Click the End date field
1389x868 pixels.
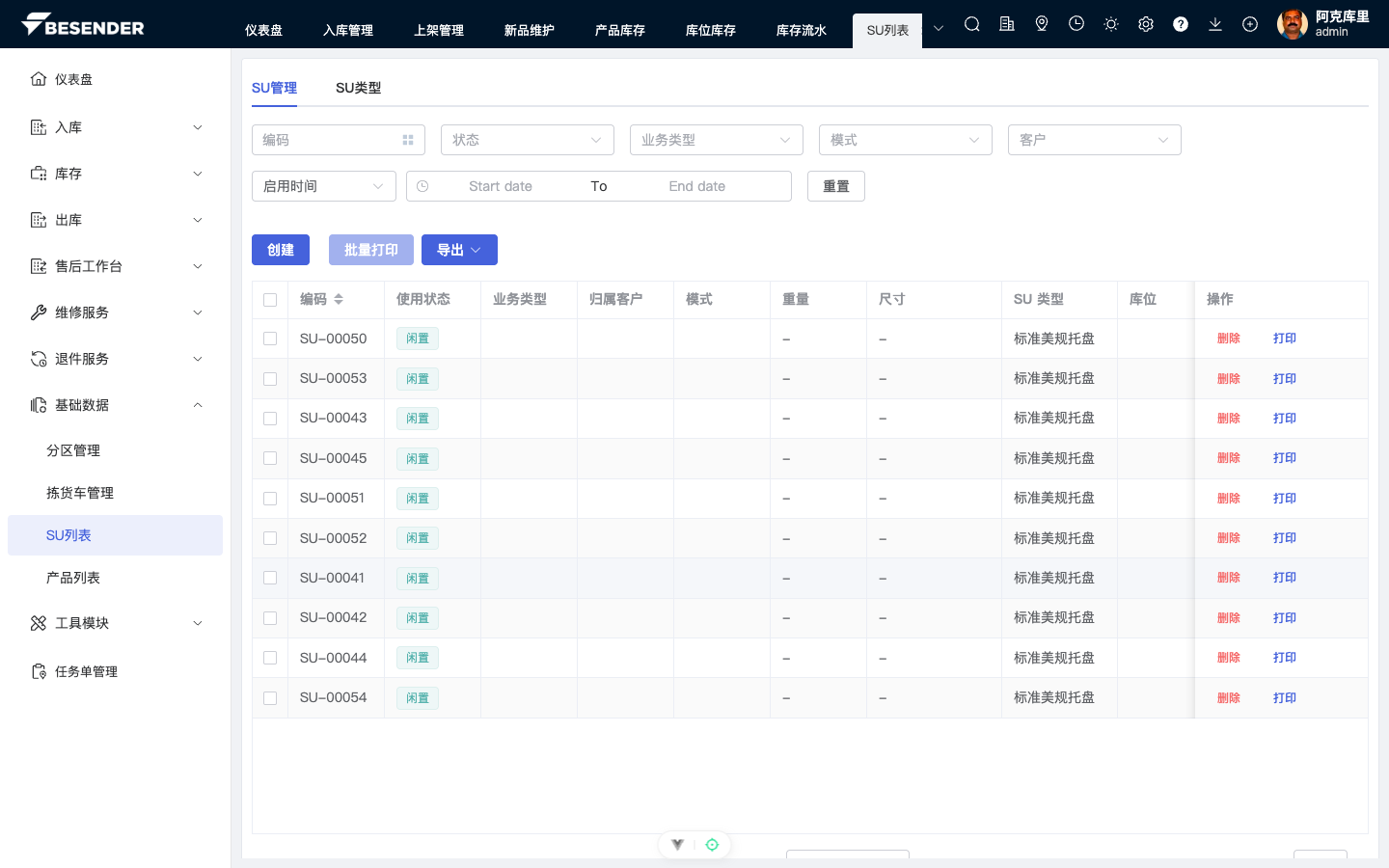697,186
